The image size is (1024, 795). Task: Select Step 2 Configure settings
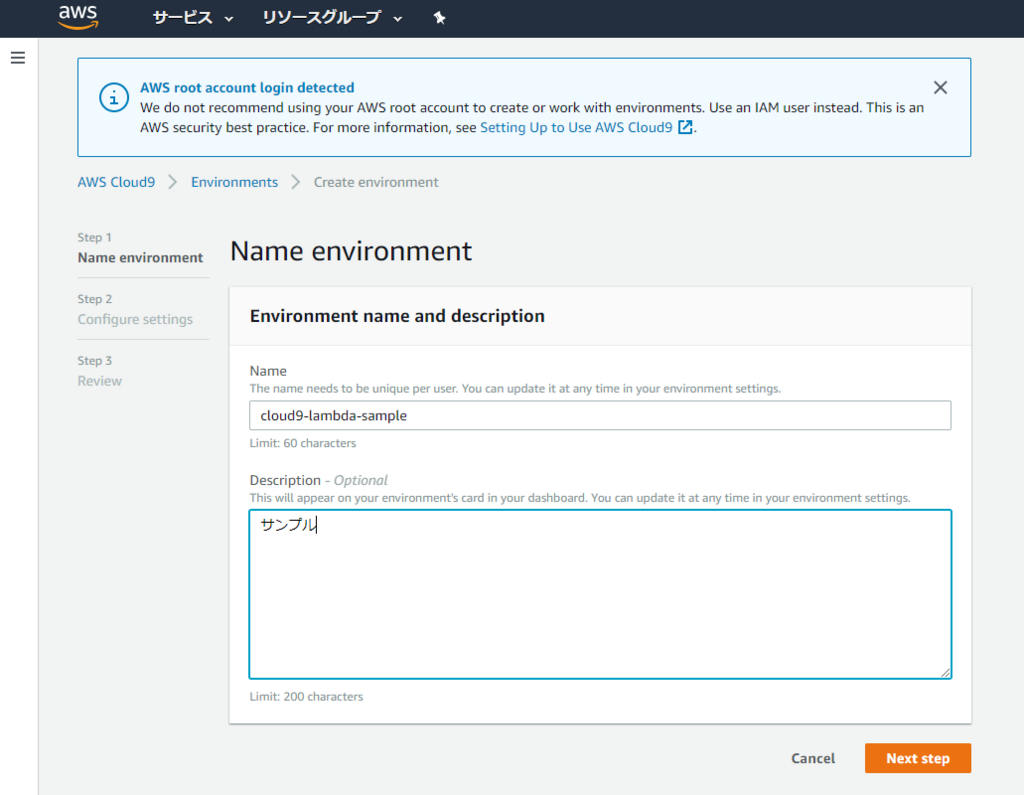pyautogui.click(x=135, y=310)
